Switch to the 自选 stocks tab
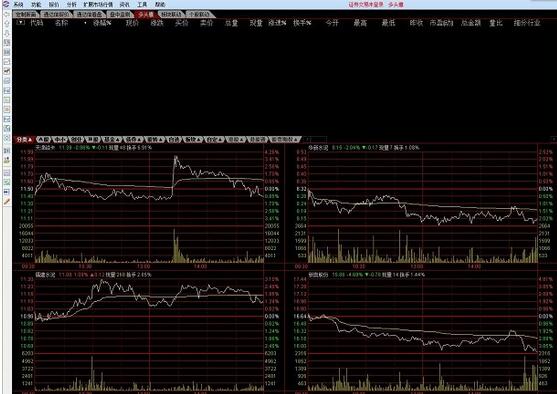 click(x=174, y=140)
